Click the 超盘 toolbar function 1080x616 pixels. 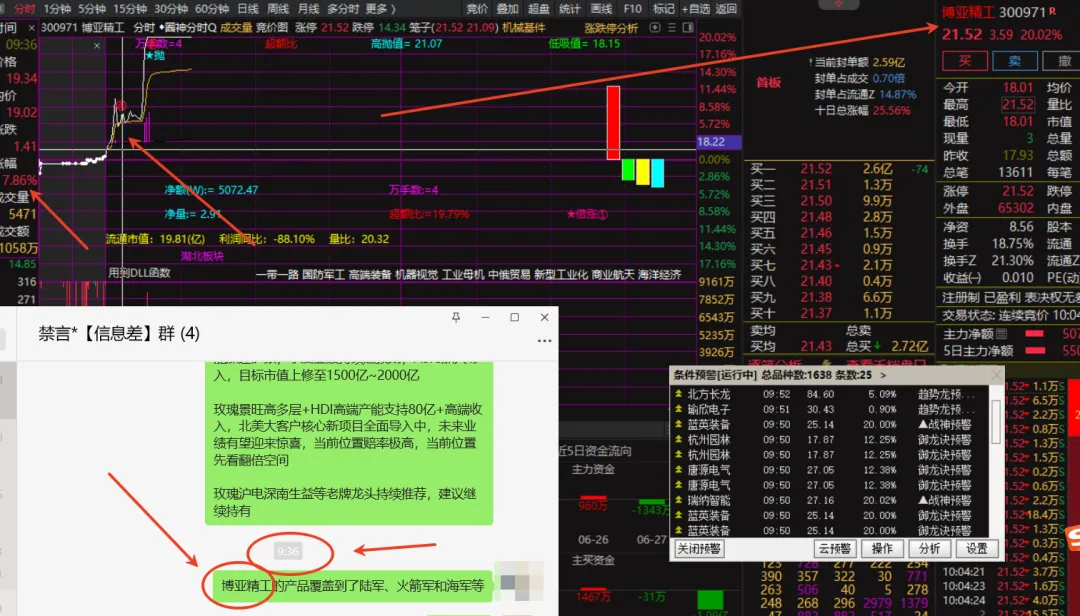coord(539,9)
